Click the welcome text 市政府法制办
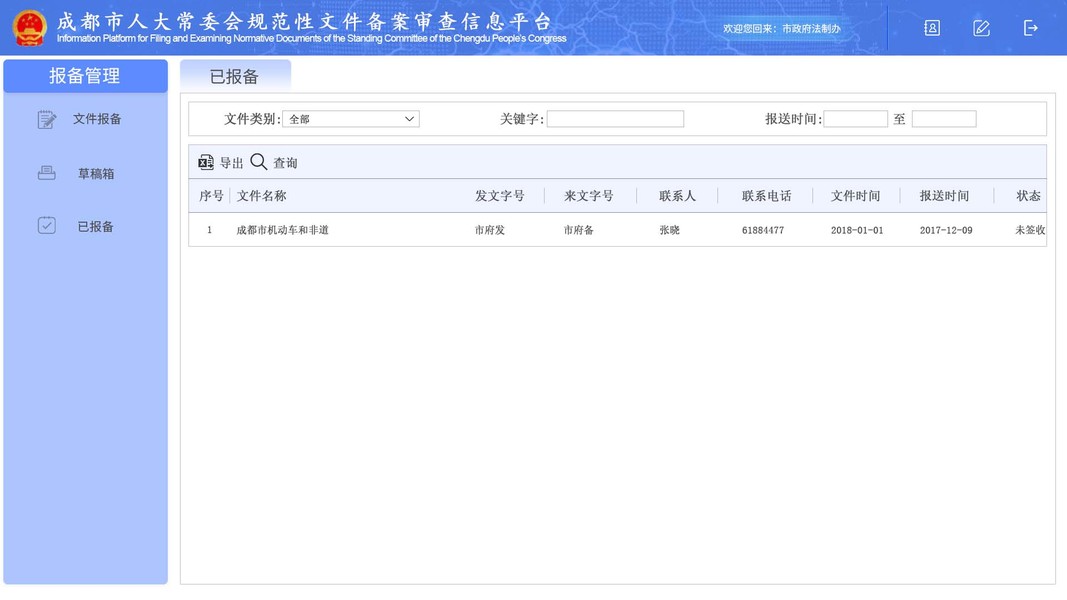Viewport: 1067px width, 600px height. pos(811,29)
